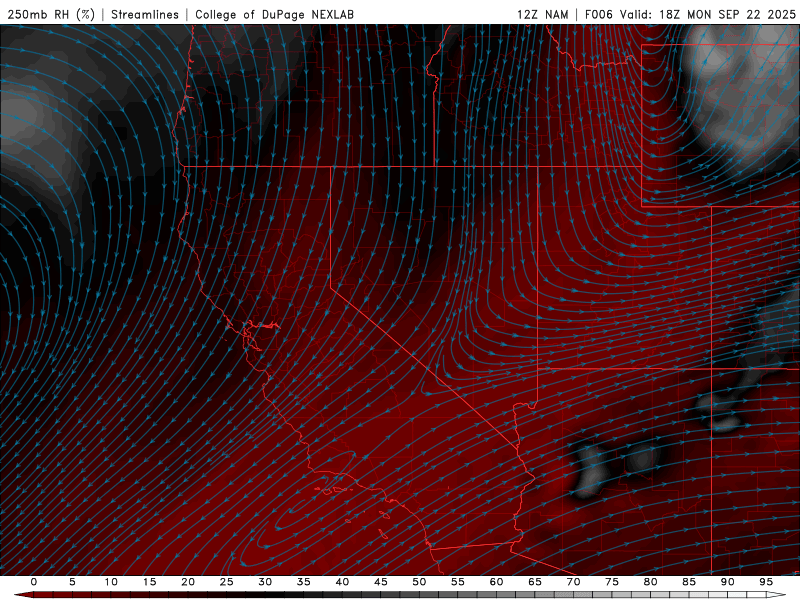The image size is (800, 600).
Task: Click the colorbar label '90'
Action: [727, 582]
